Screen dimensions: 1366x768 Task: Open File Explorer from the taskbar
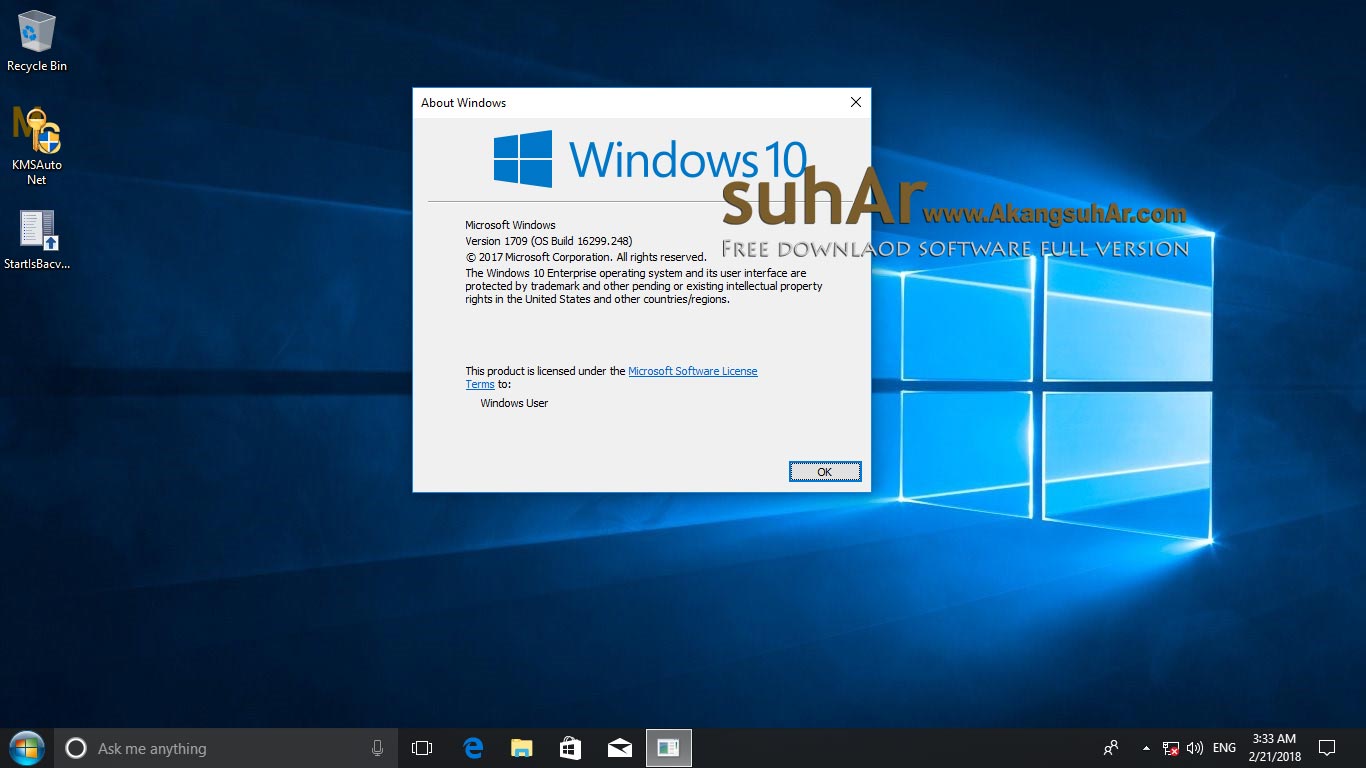tap(522, 748)
